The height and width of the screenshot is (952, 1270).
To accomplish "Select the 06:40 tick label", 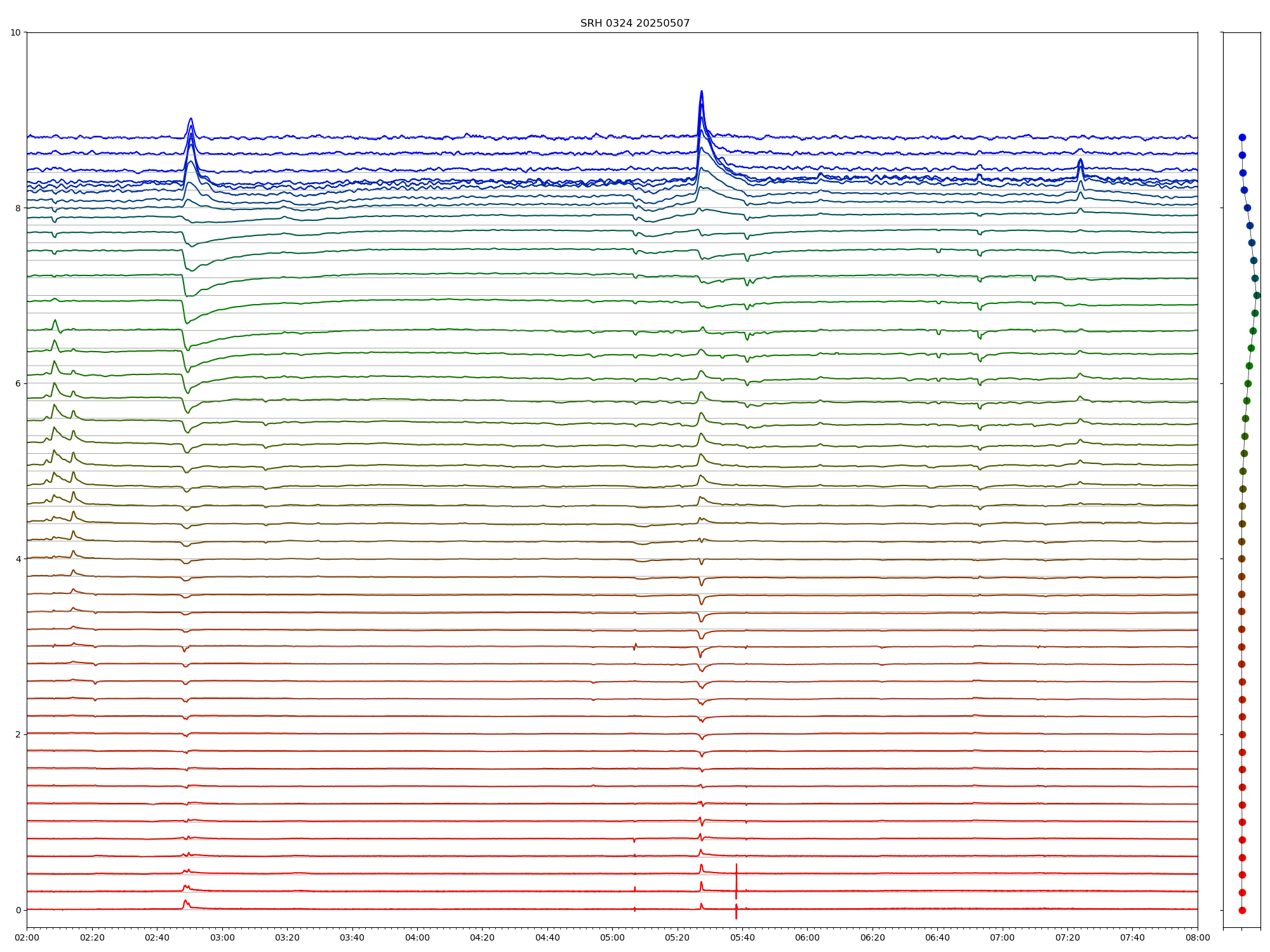I will tap(937, 938).
